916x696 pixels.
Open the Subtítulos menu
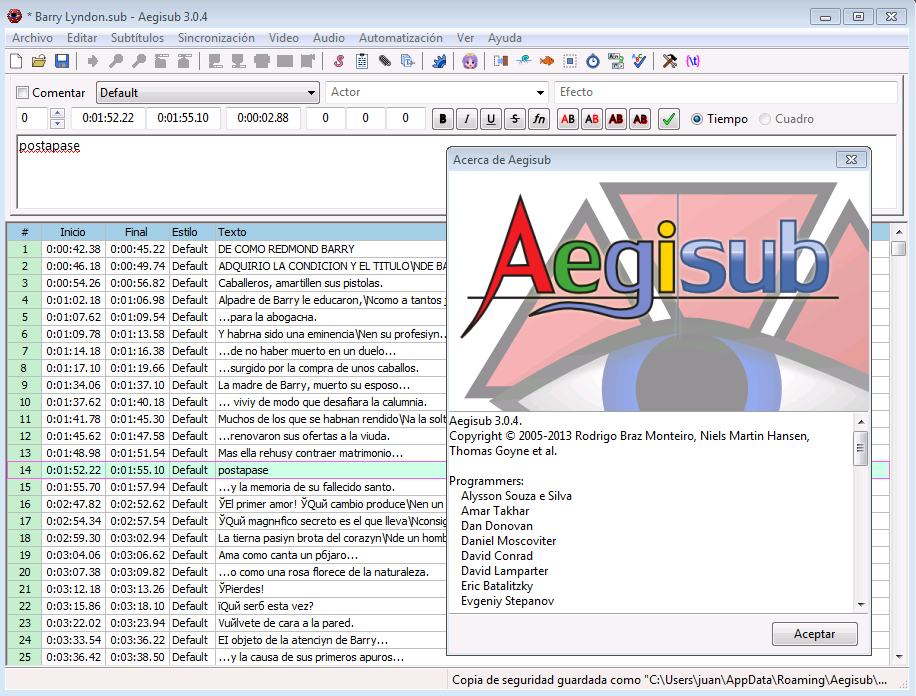click(137, 38)
